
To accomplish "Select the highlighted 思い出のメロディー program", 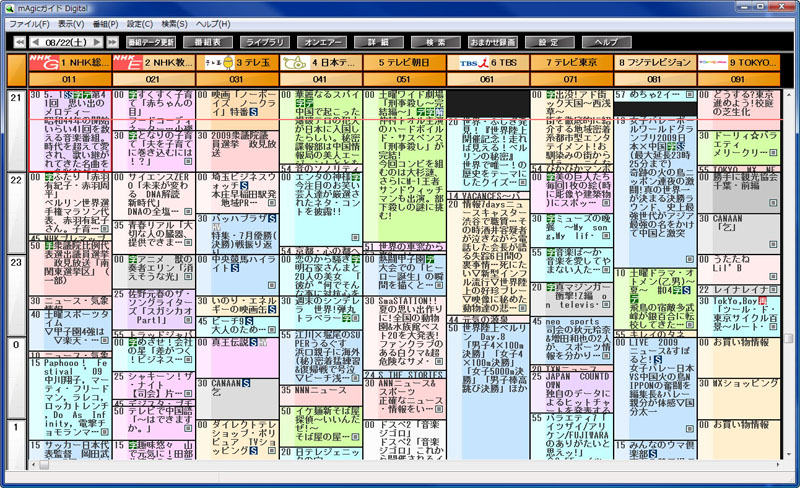I will pyautogui.click(x=70, y=131).
